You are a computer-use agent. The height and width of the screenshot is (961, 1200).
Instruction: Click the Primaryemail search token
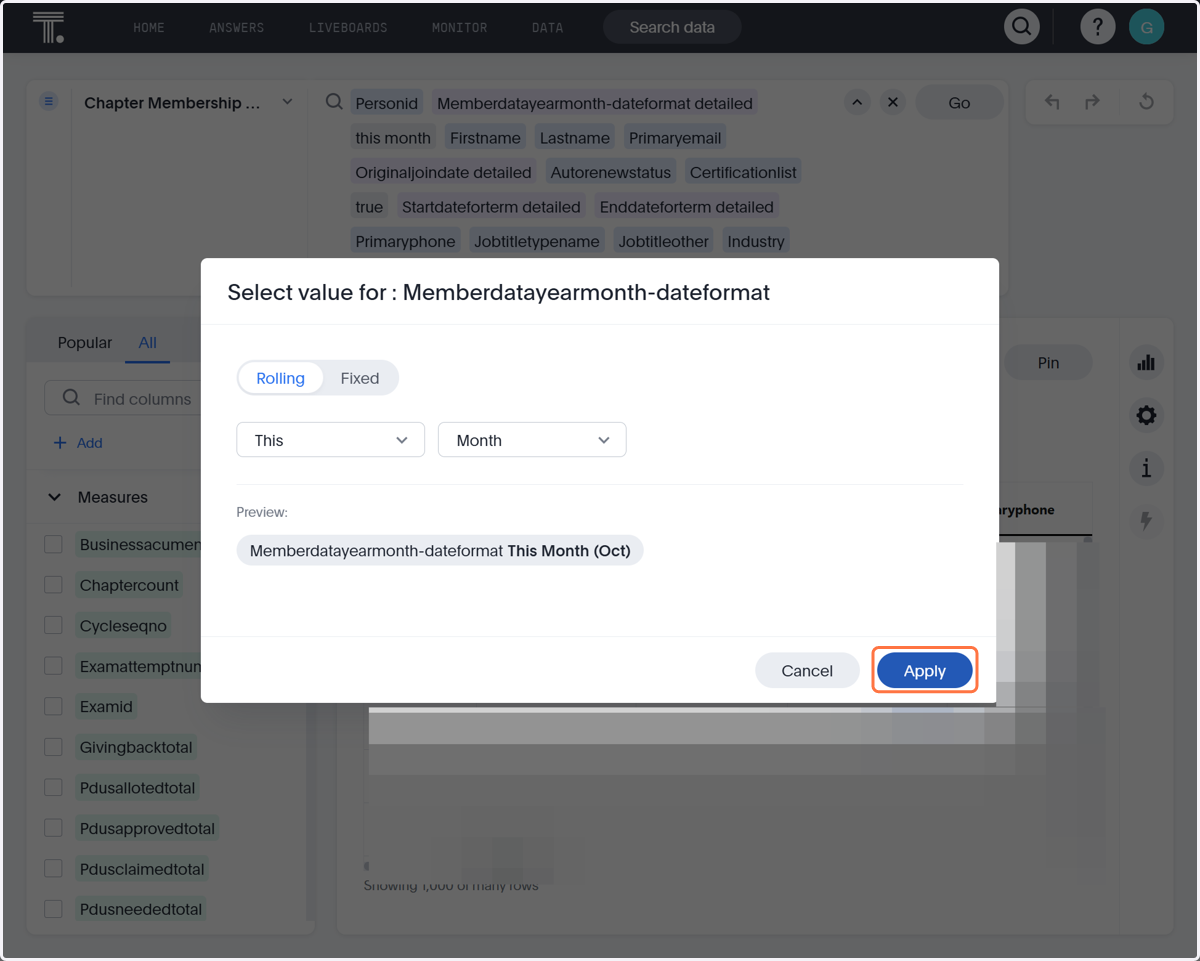coord(675,138)
